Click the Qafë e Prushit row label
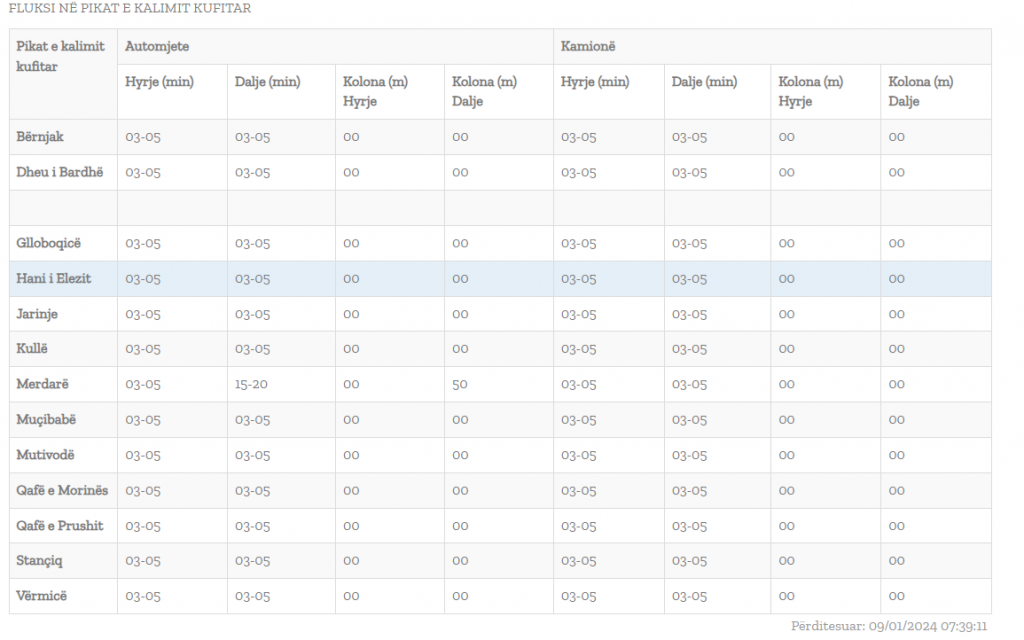Image resolution: width=1024 pixels, height=640 pixels. [60, 526]
